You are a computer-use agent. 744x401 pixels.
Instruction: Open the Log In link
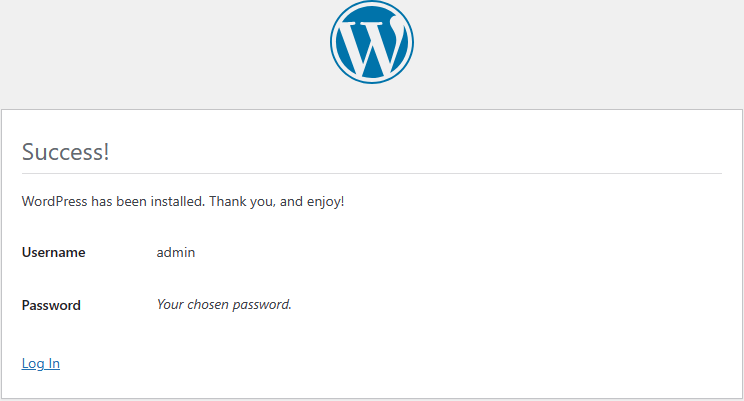tap(41, 363)
